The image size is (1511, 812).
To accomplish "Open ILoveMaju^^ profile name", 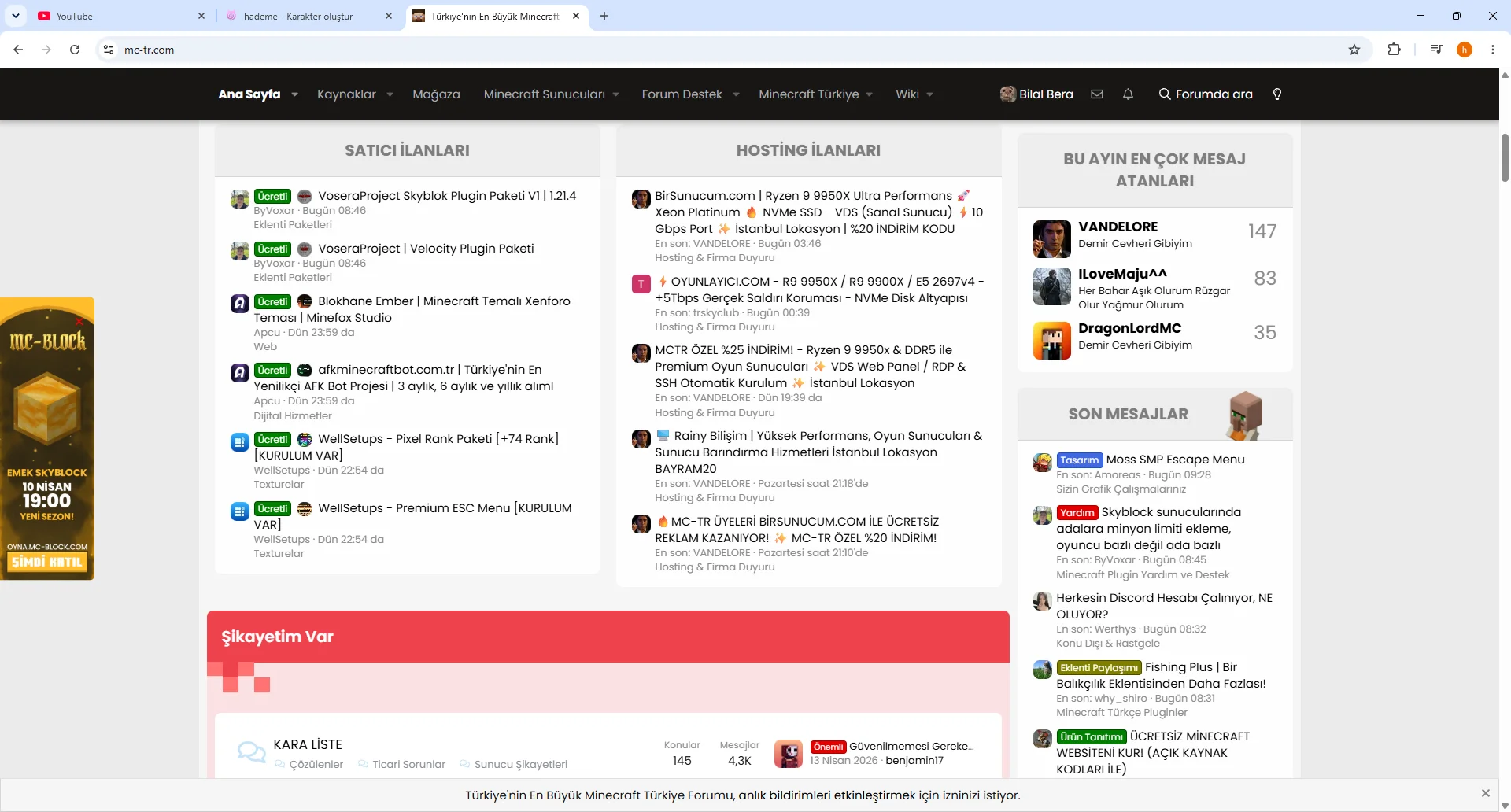I will pyautogui.click(x=1122, y=274).
